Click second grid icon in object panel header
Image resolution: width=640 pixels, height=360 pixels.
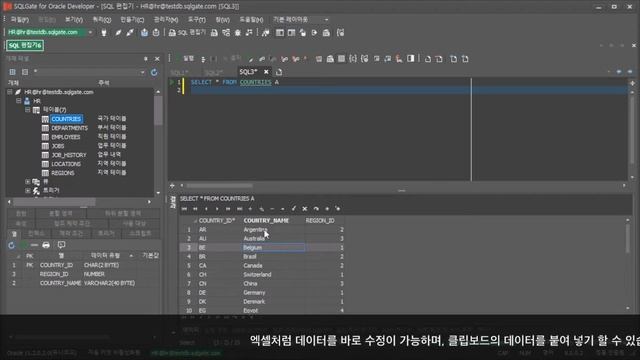click(x=25, y=72)
